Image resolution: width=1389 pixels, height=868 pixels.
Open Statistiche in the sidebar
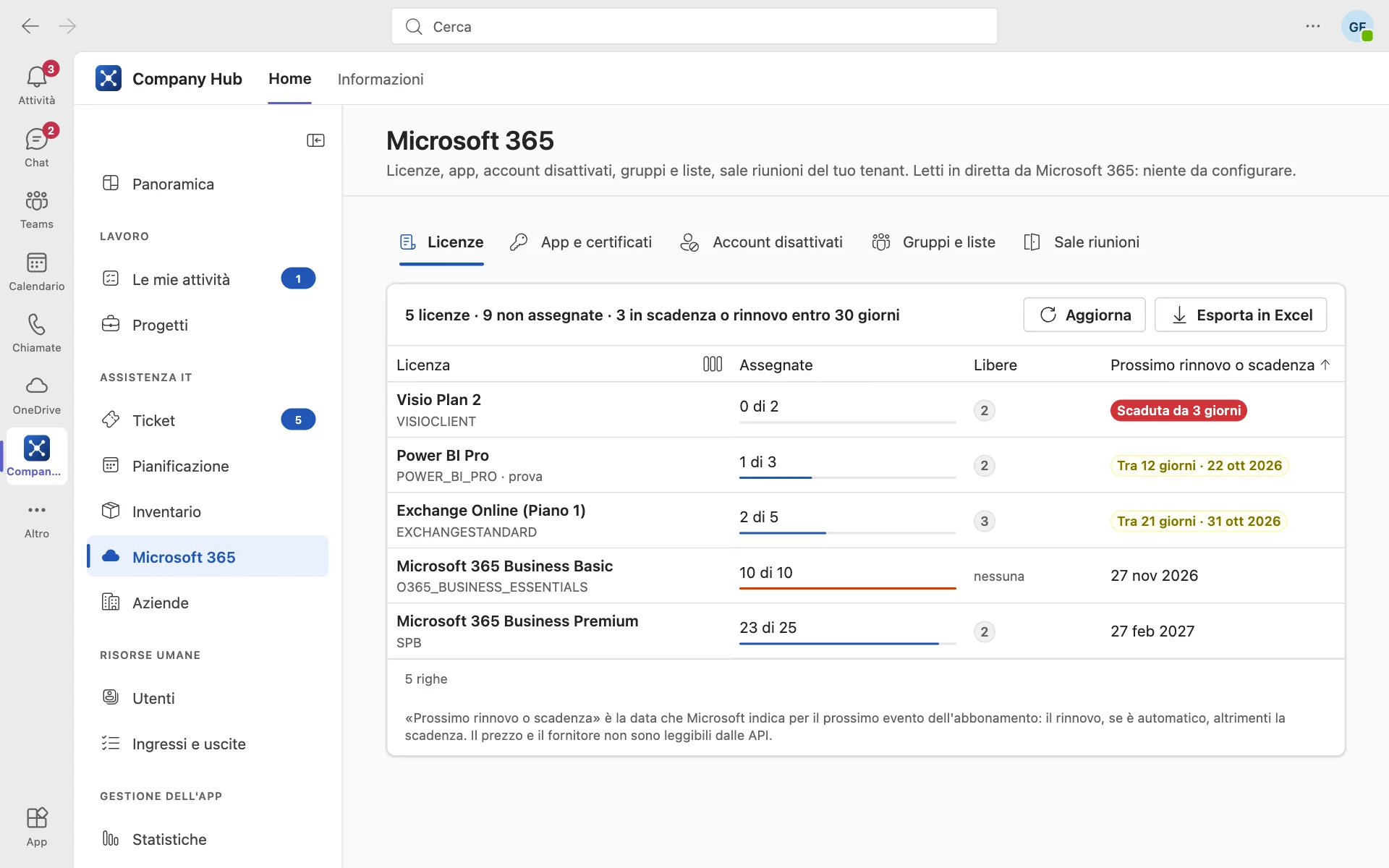click(x=208, y=839)
